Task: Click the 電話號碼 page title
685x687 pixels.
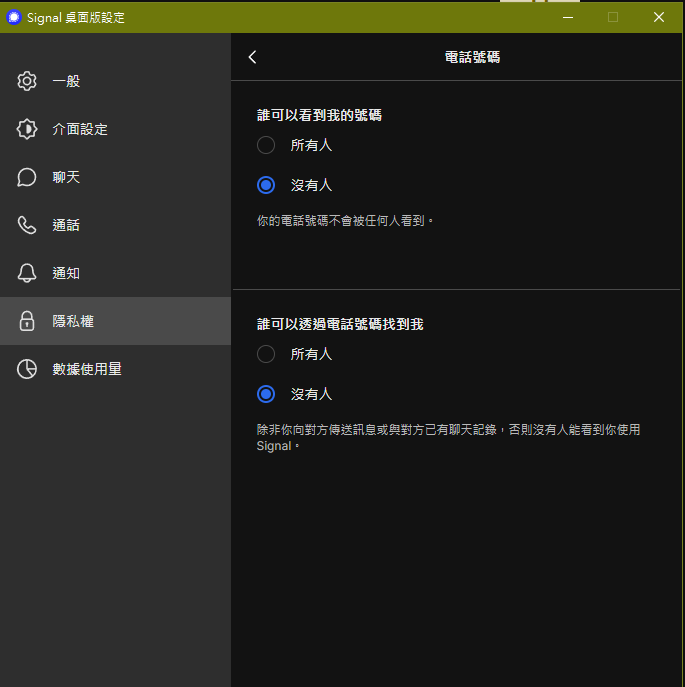Action: pos(472,57)
